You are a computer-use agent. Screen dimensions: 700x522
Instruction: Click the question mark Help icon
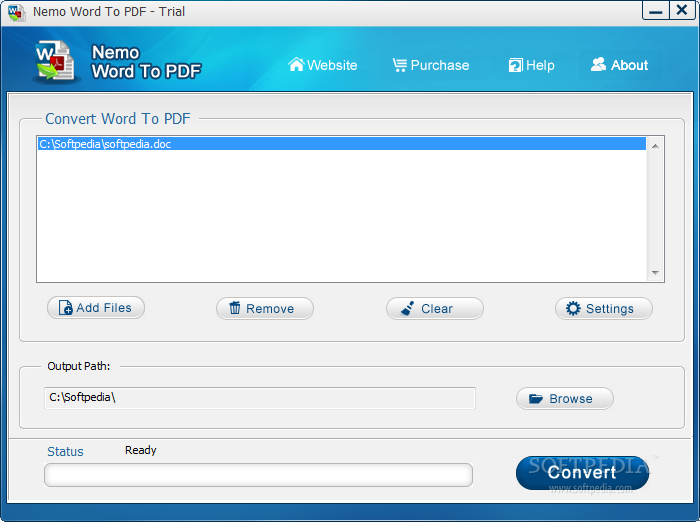click(x=516, y=65)
